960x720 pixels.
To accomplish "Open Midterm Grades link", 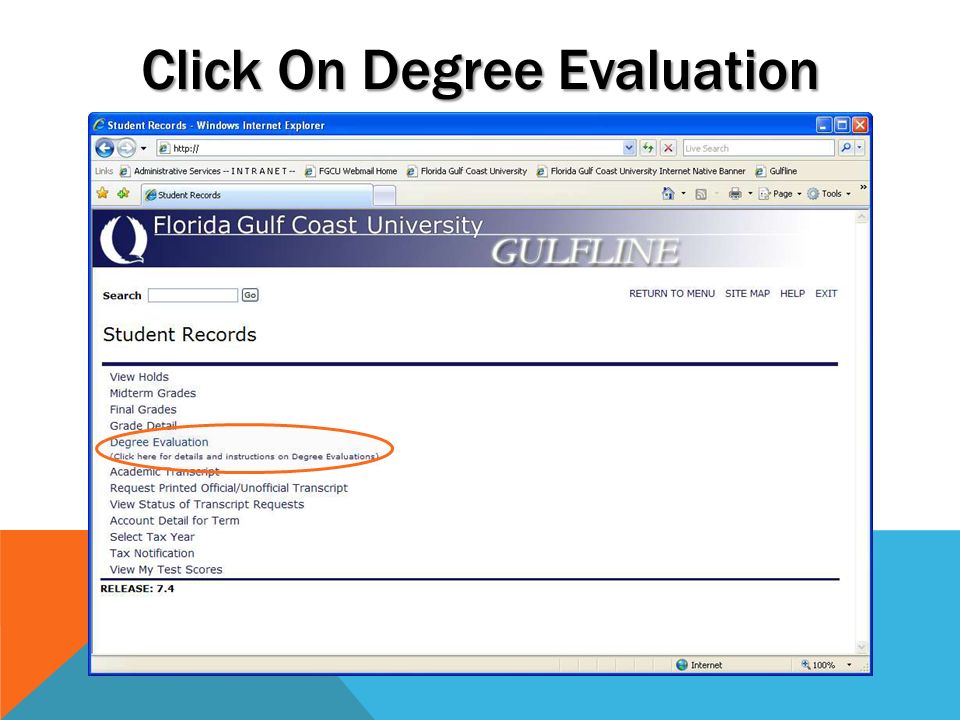I will pyautogui.click(x=153, y=393).
